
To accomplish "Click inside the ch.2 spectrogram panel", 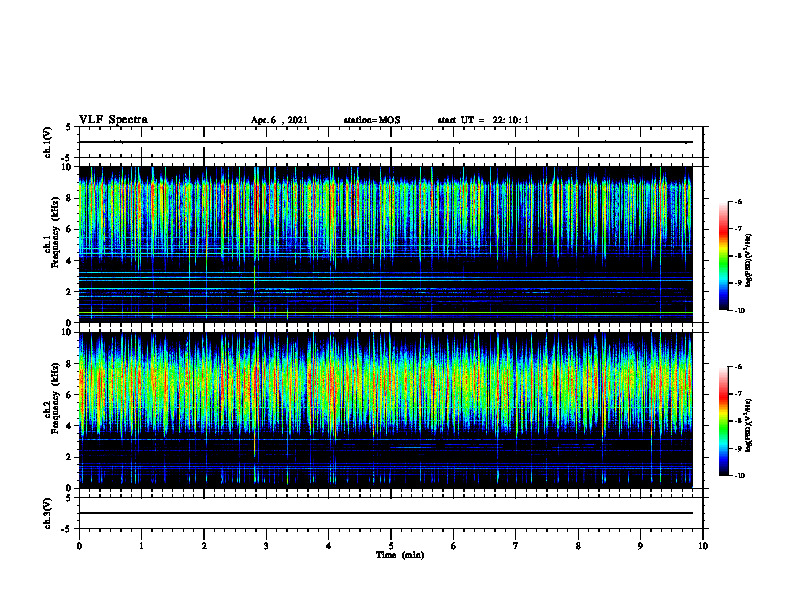I will point(386,410).
